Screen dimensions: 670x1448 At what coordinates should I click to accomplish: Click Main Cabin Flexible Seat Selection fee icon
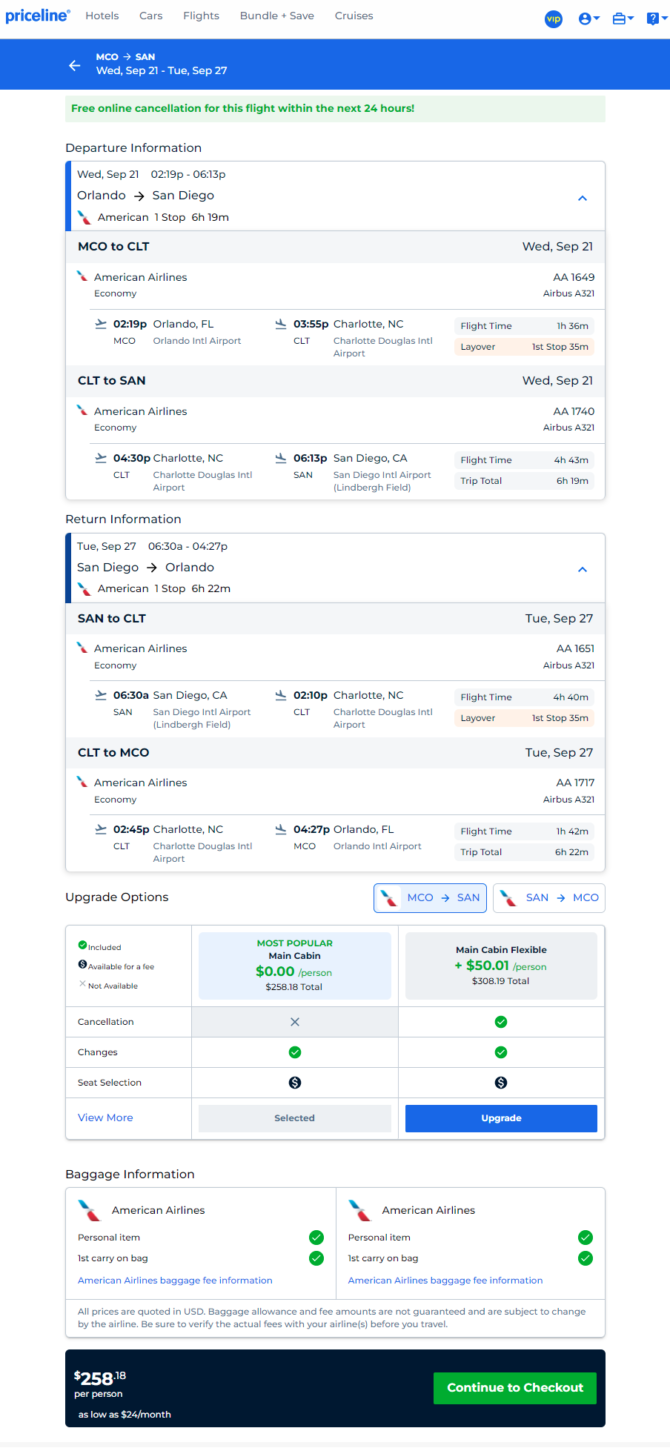point(501,1083)
